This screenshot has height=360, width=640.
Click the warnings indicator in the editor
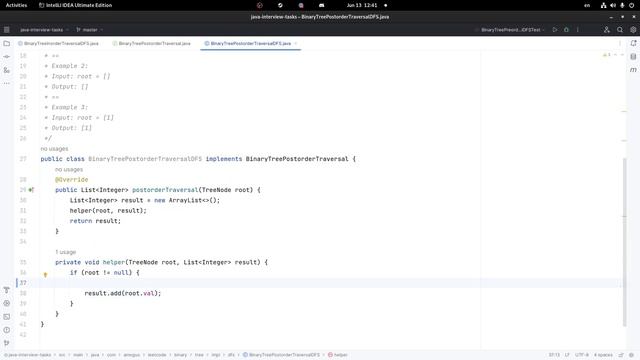[607, 55]
